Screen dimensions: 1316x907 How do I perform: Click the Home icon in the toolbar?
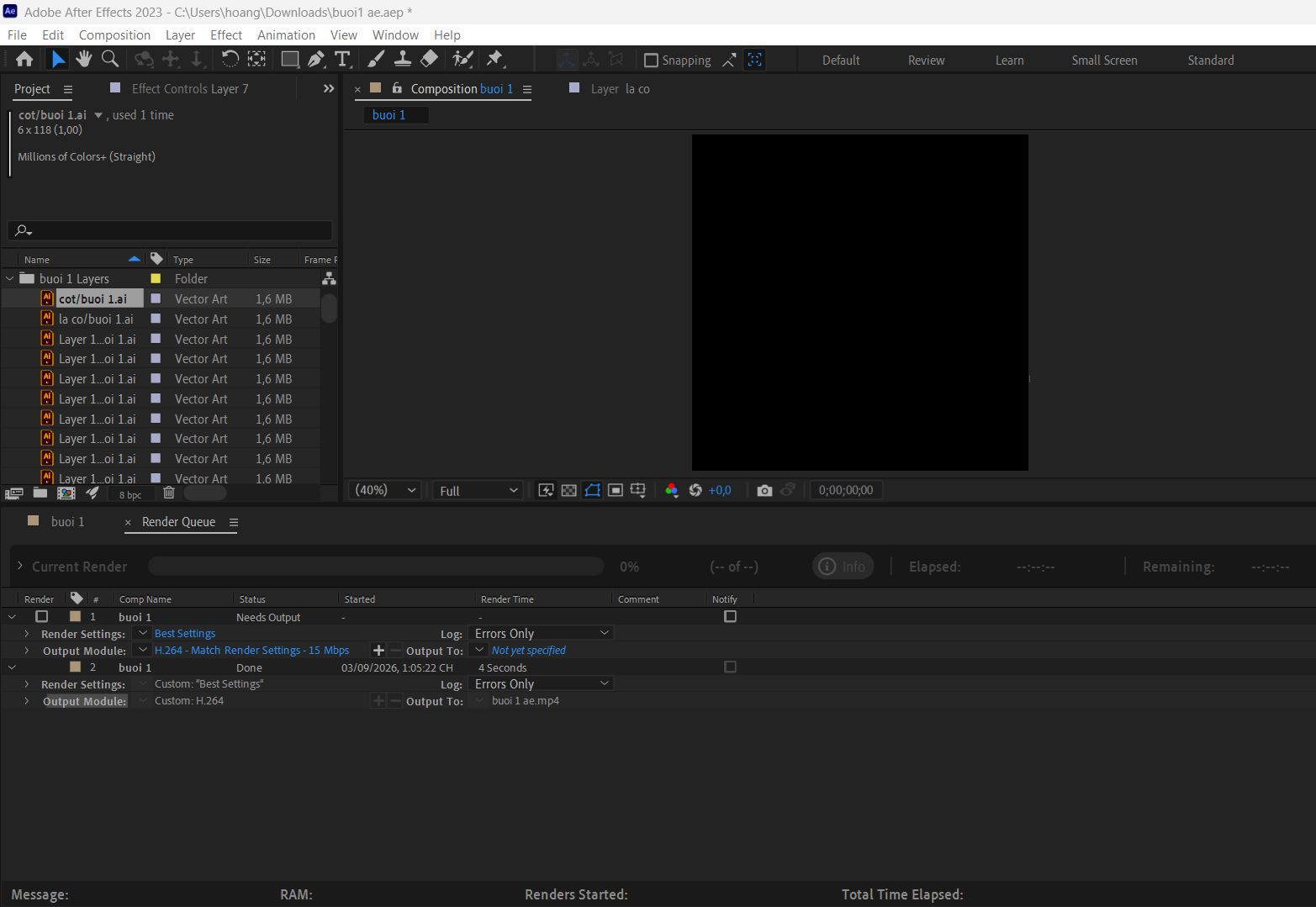click(x=24, y=59)
